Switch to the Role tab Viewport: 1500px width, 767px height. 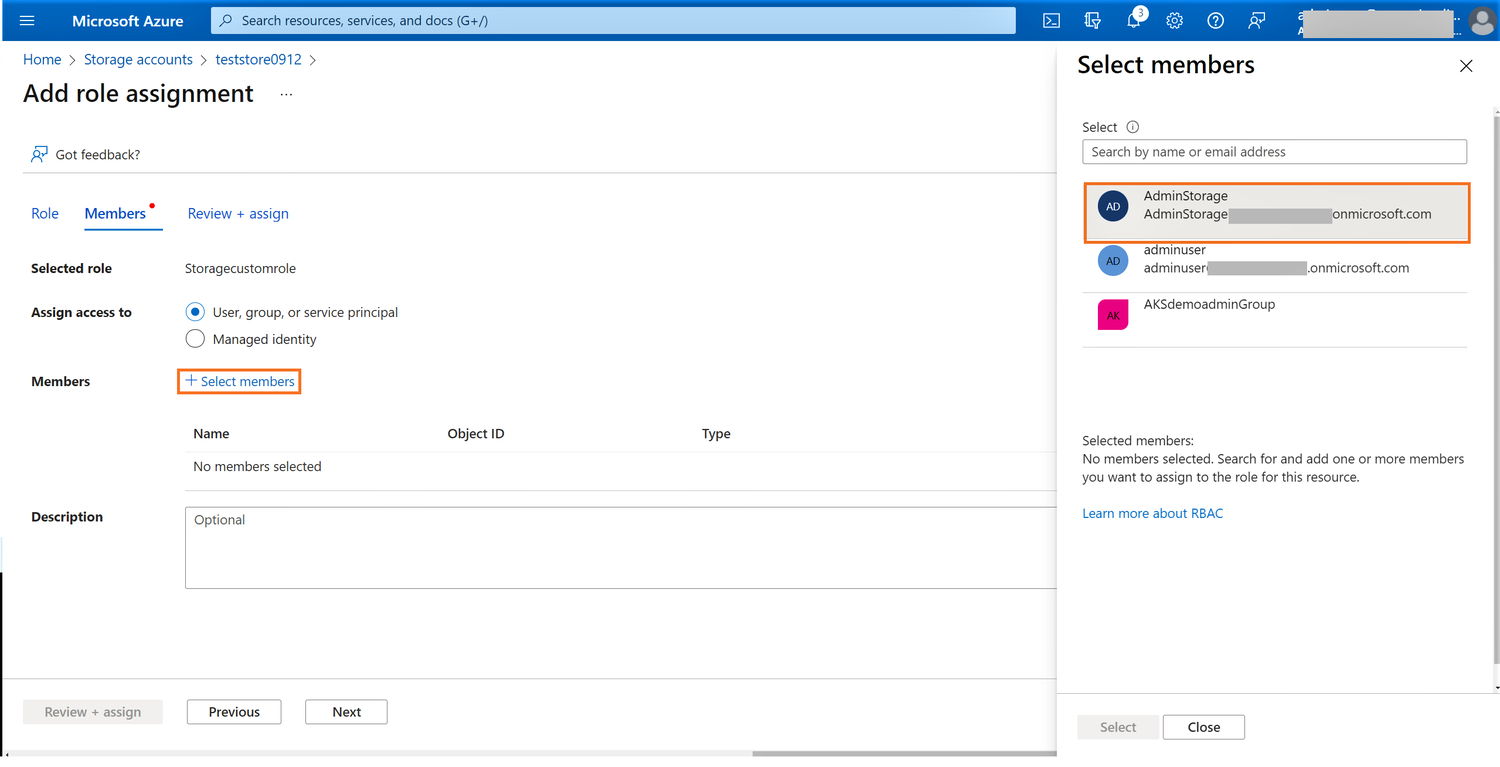pos(45,213)
